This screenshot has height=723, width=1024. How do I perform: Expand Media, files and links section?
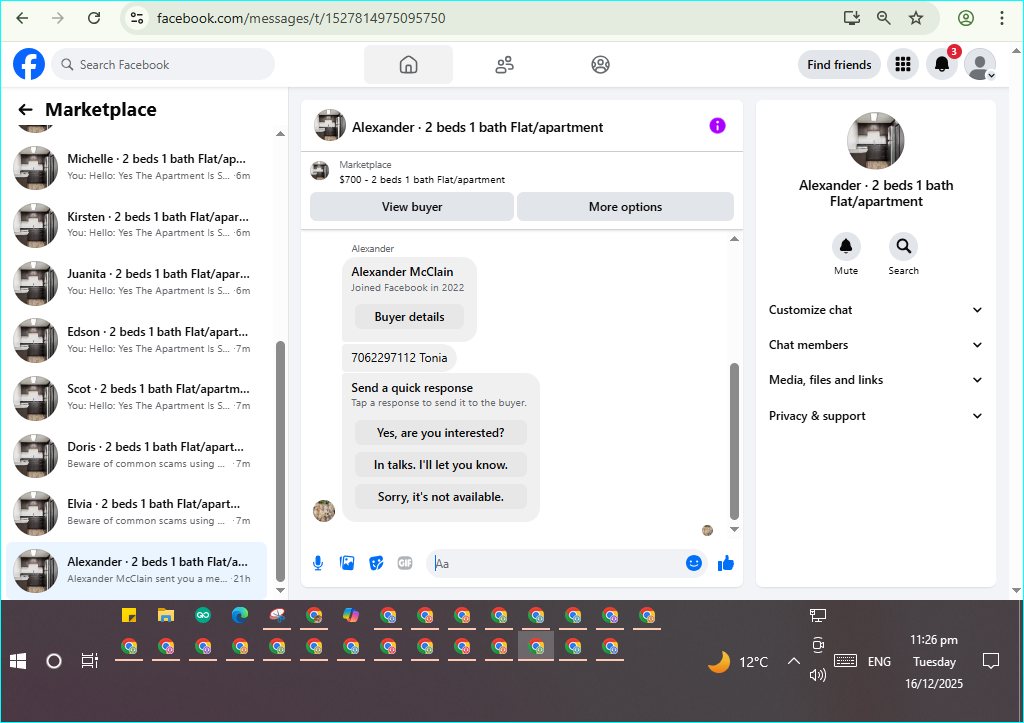876,380
